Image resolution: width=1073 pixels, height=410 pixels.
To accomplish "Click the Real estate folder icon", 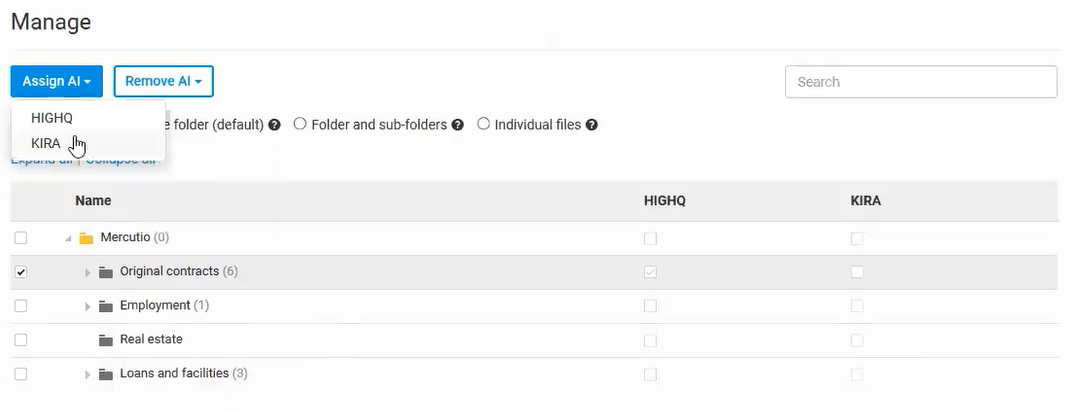I will pos(106,340).
